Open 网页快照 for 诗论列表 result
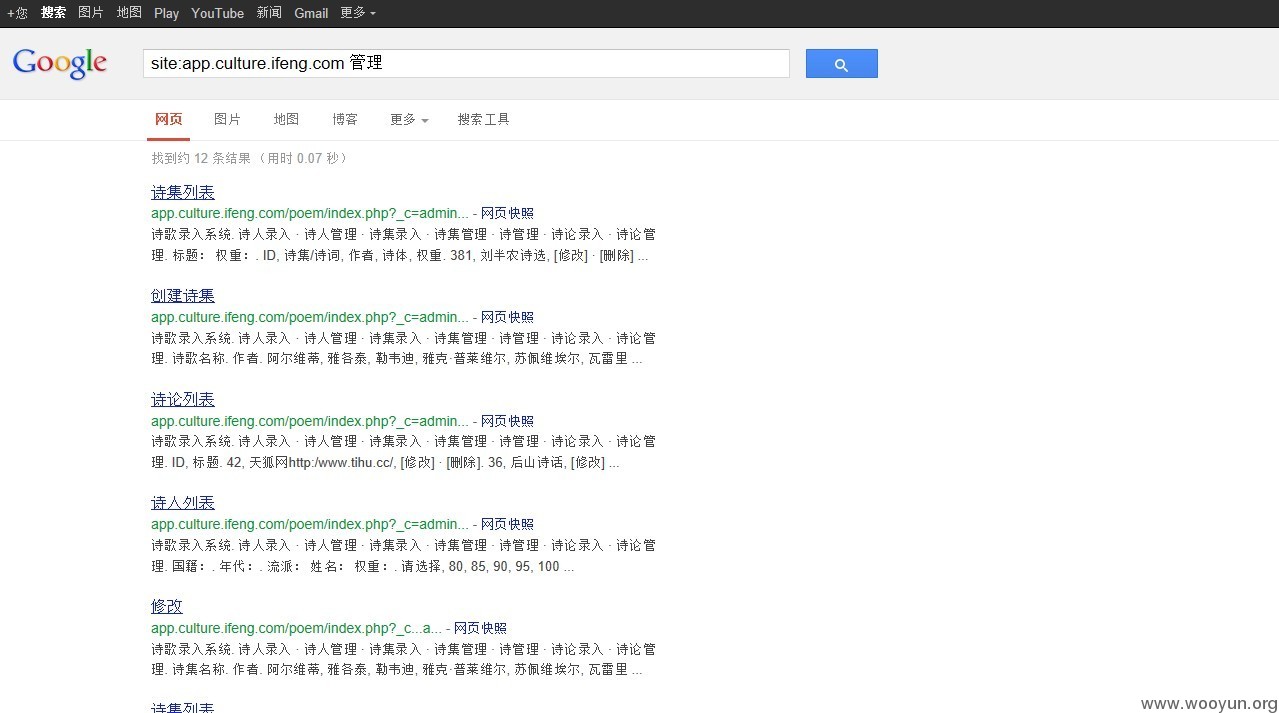 click(x=507, y=421)
